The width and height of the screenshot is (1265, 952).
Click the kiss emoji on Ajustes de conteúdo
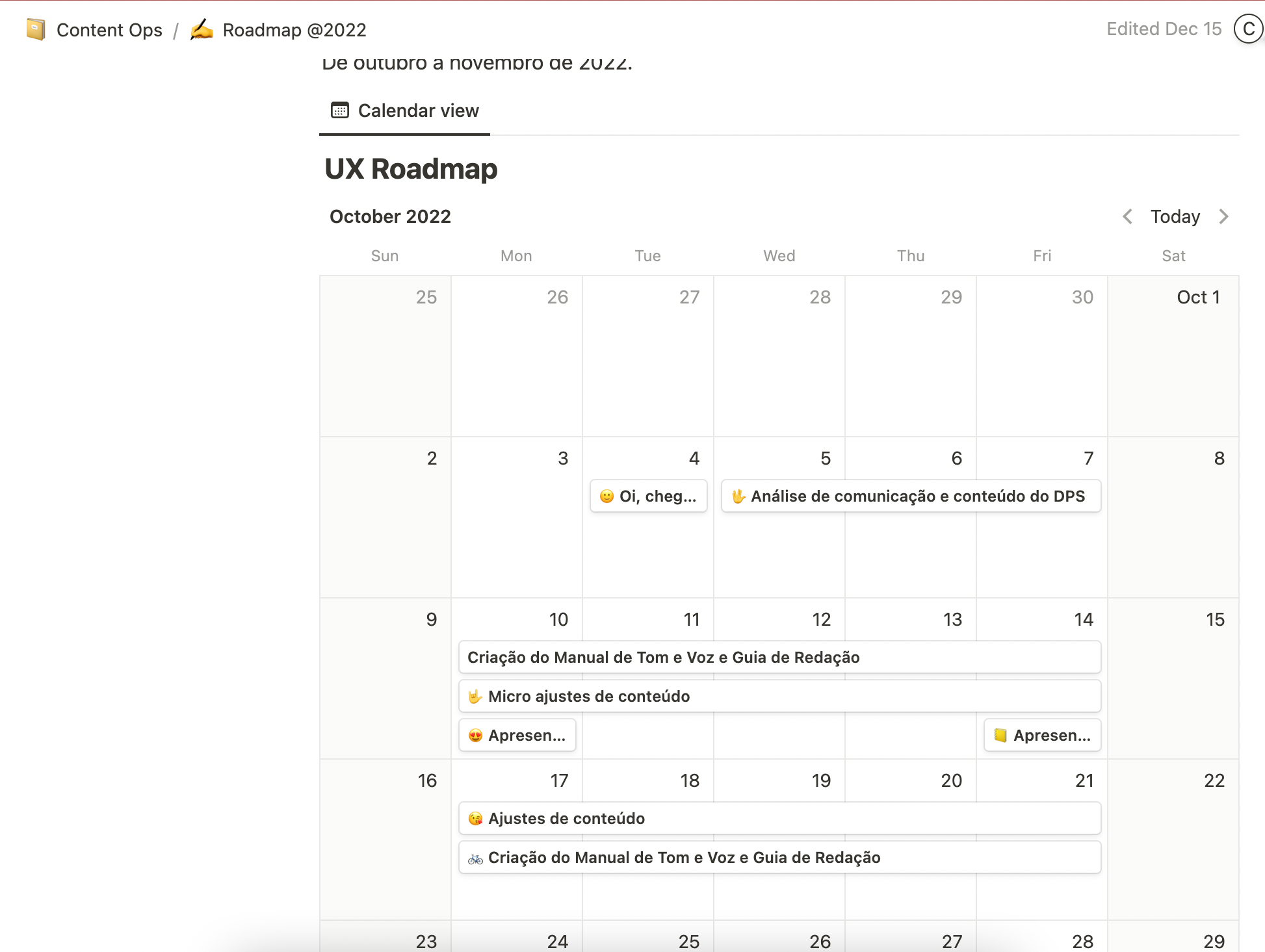coord(475,819)
